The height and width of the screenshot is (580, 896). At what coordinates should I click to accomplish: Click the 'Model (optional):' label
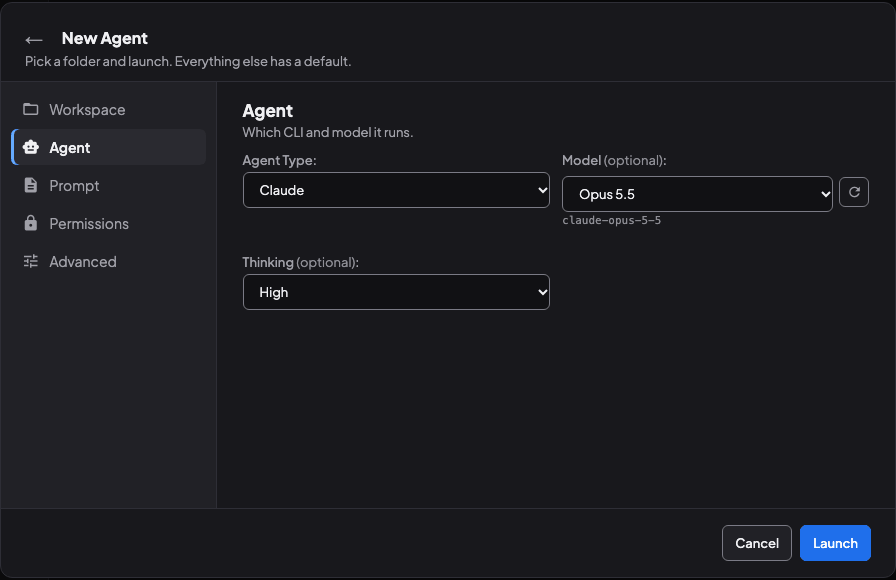614,161
